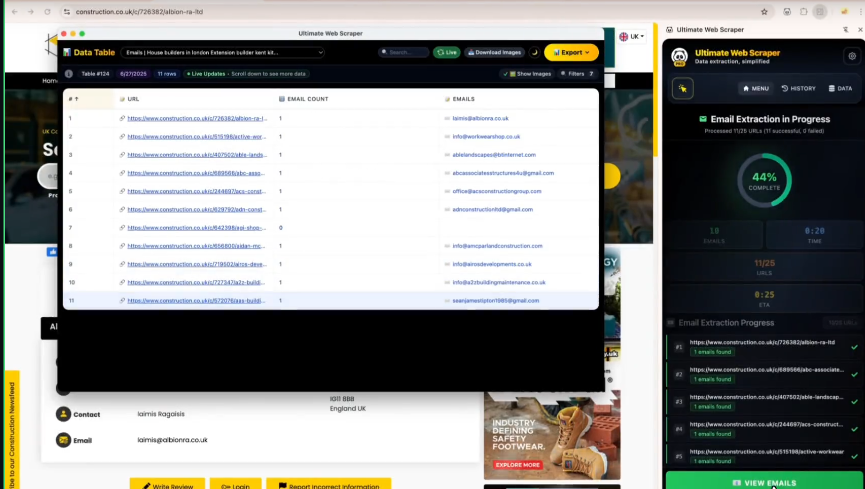Click the panda logo in the side panel

(680, 56)
